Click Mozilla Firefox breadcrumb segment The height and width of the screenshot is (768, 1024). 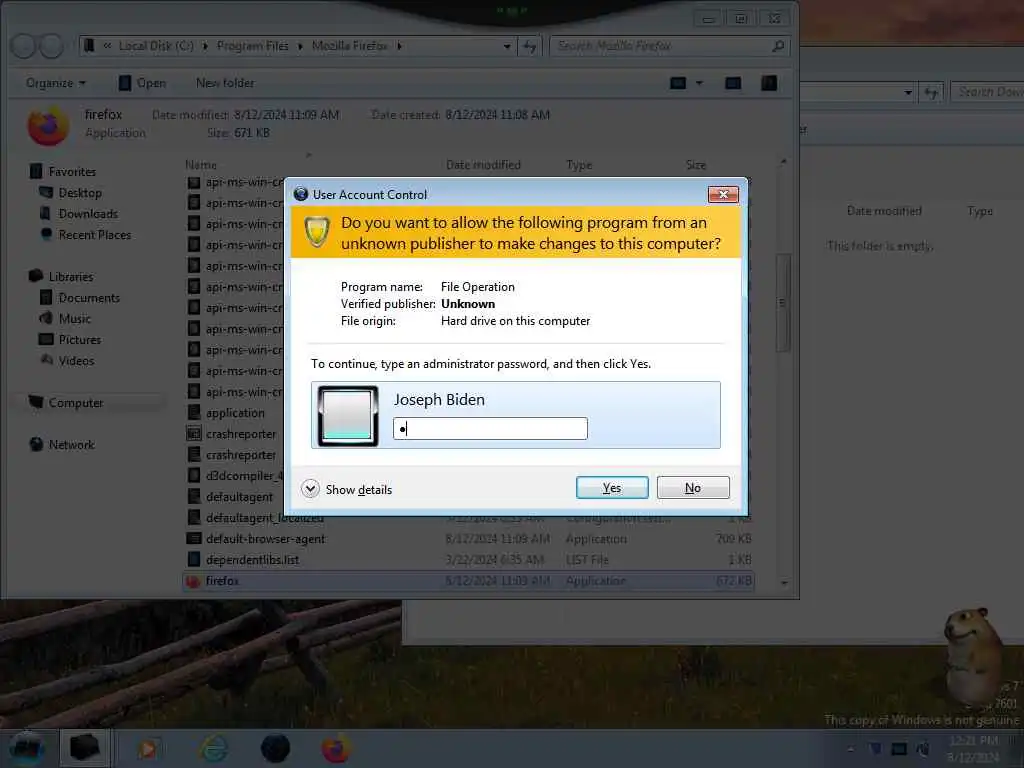tap(349, 46)
